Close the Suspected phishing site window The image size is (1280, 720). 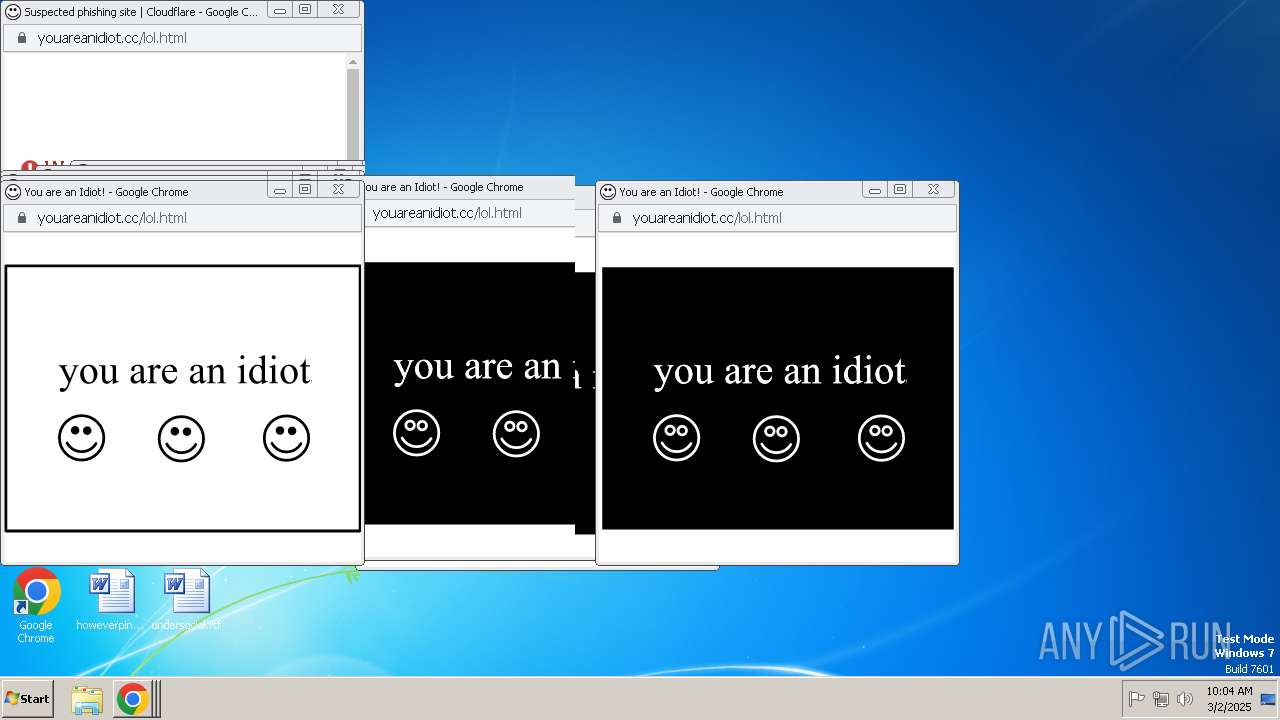click(339, 10)
